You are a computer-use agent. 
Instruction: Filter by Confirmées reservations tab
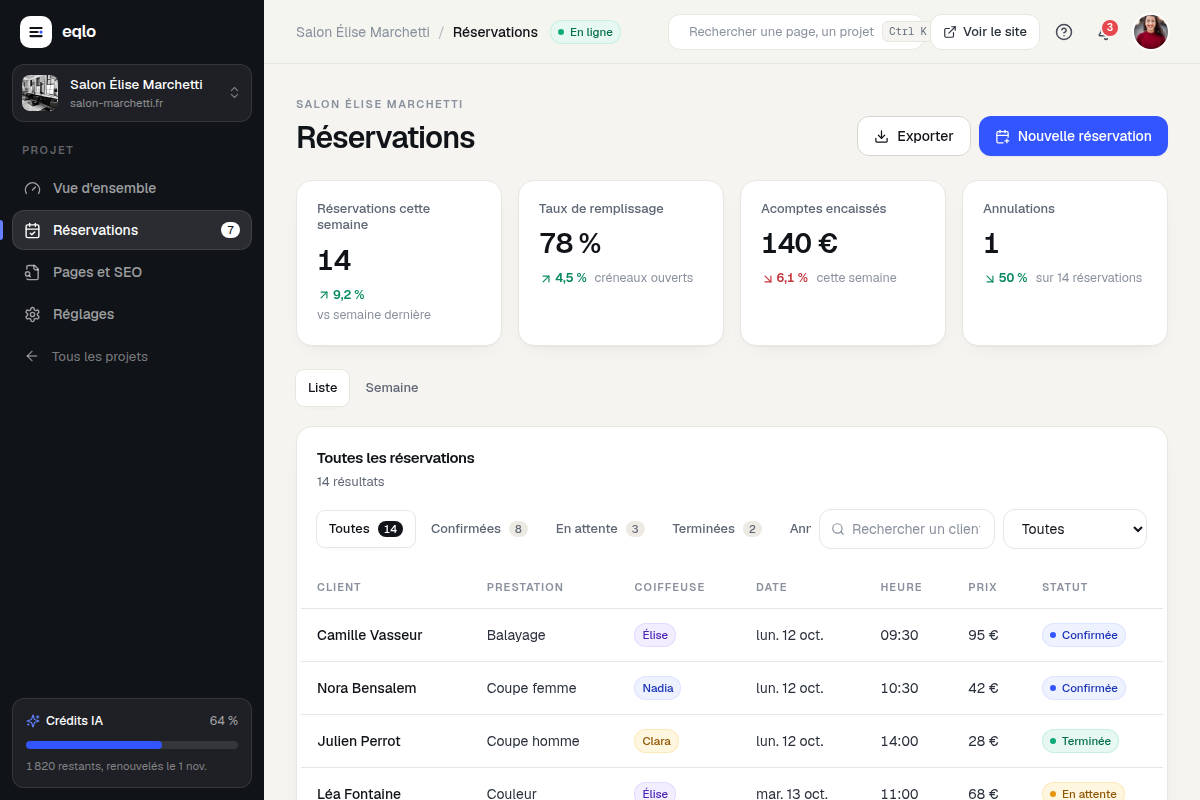point(479,529)
